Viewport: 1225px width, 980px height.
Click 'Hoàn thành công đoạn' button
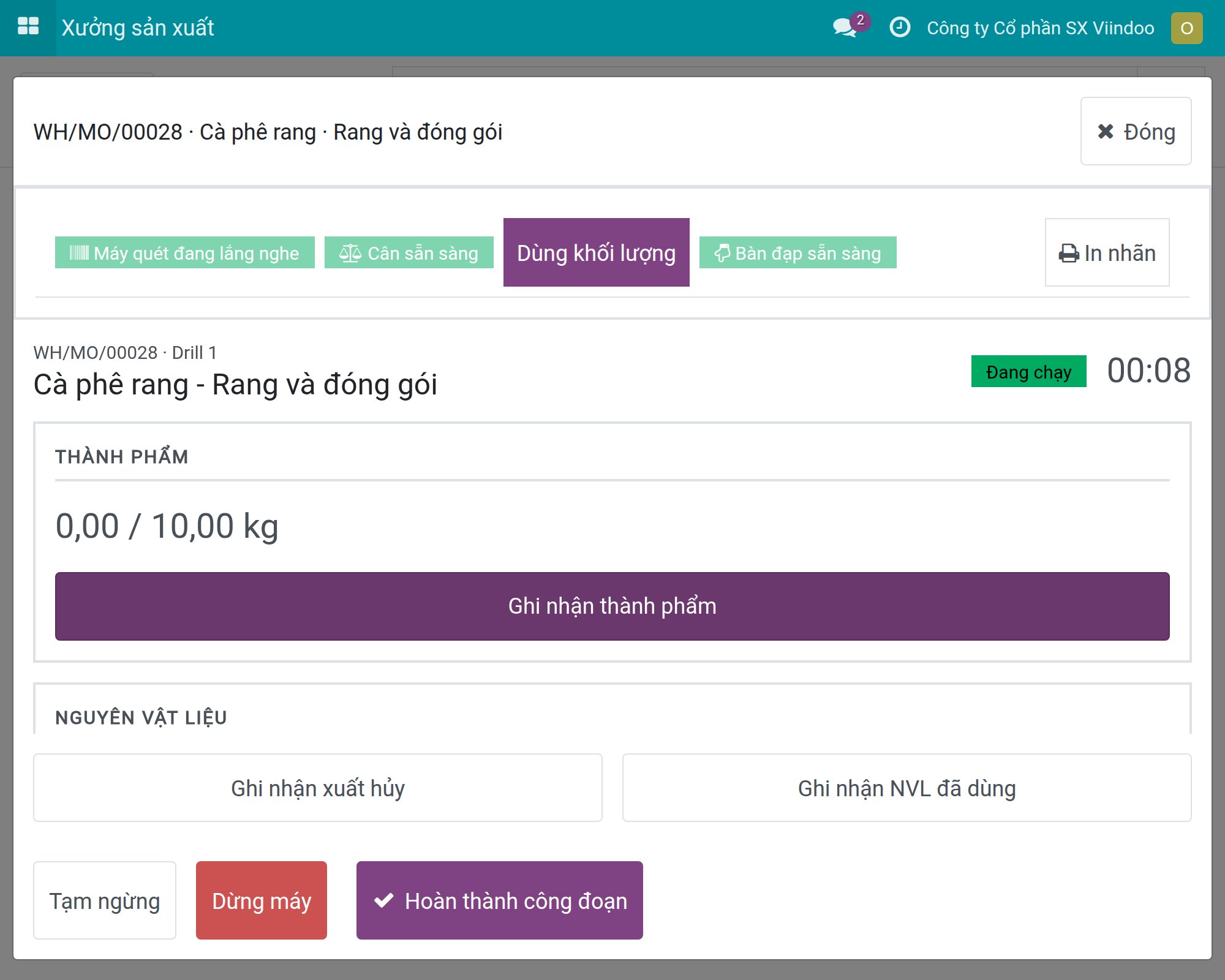[499, 900]
